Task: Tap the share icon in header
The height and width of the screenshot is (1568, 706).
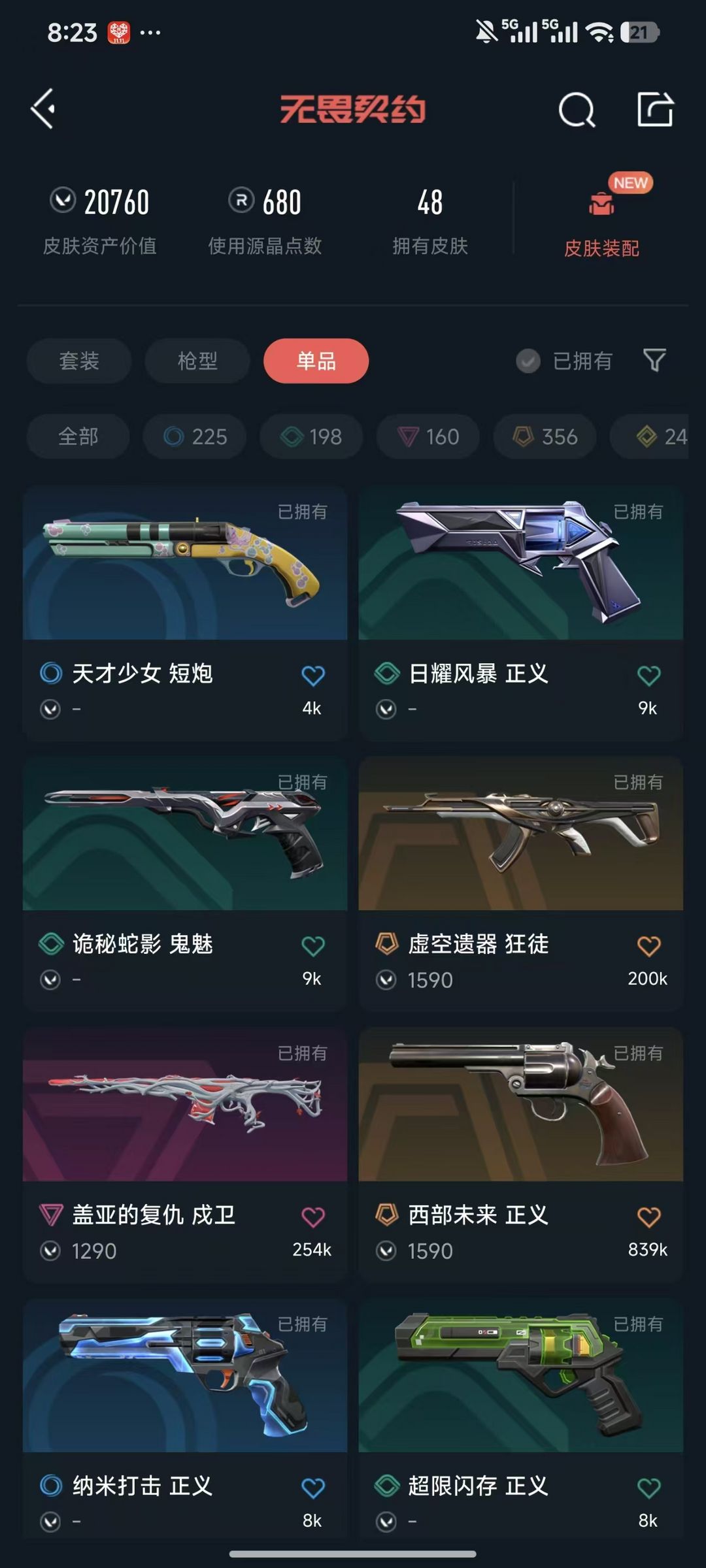Action: (x=655, y=109)
